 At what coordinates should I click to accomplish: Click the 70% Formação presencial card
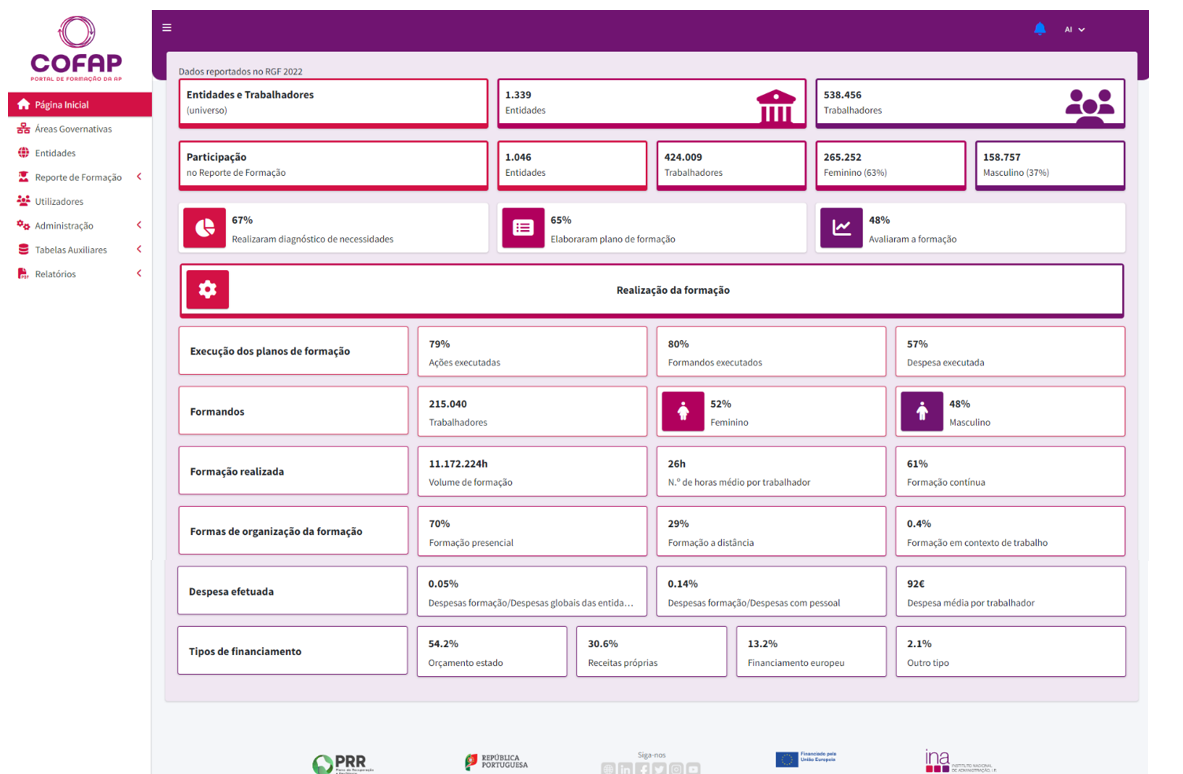tap(533, 531)
